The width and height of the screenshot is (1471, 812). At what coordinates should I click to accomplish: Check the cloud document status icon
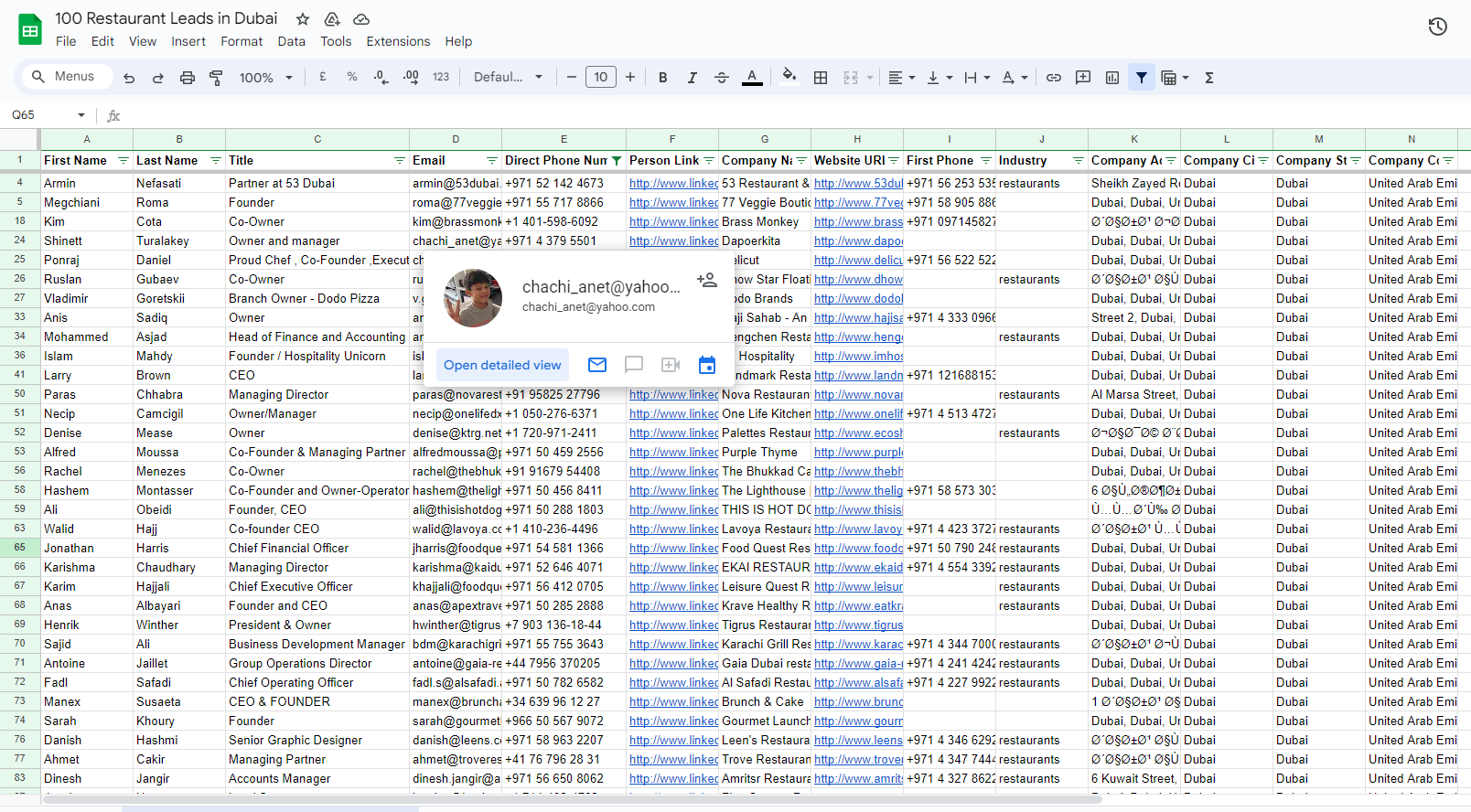361,19
